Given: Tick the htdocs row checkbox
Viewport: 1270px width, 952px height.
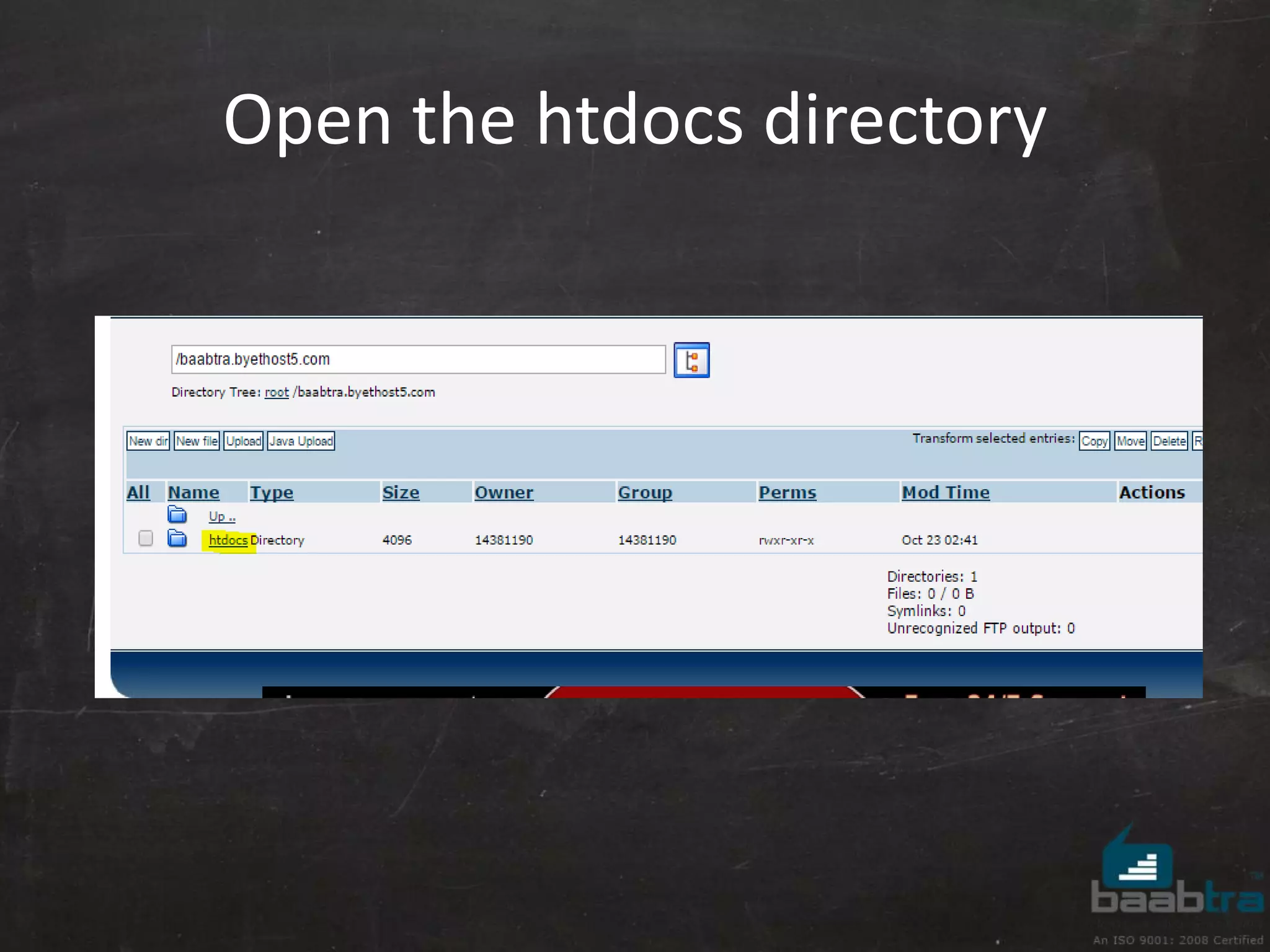Looking at the screenshot, I should pyautogui.click(x=146, y=538).
